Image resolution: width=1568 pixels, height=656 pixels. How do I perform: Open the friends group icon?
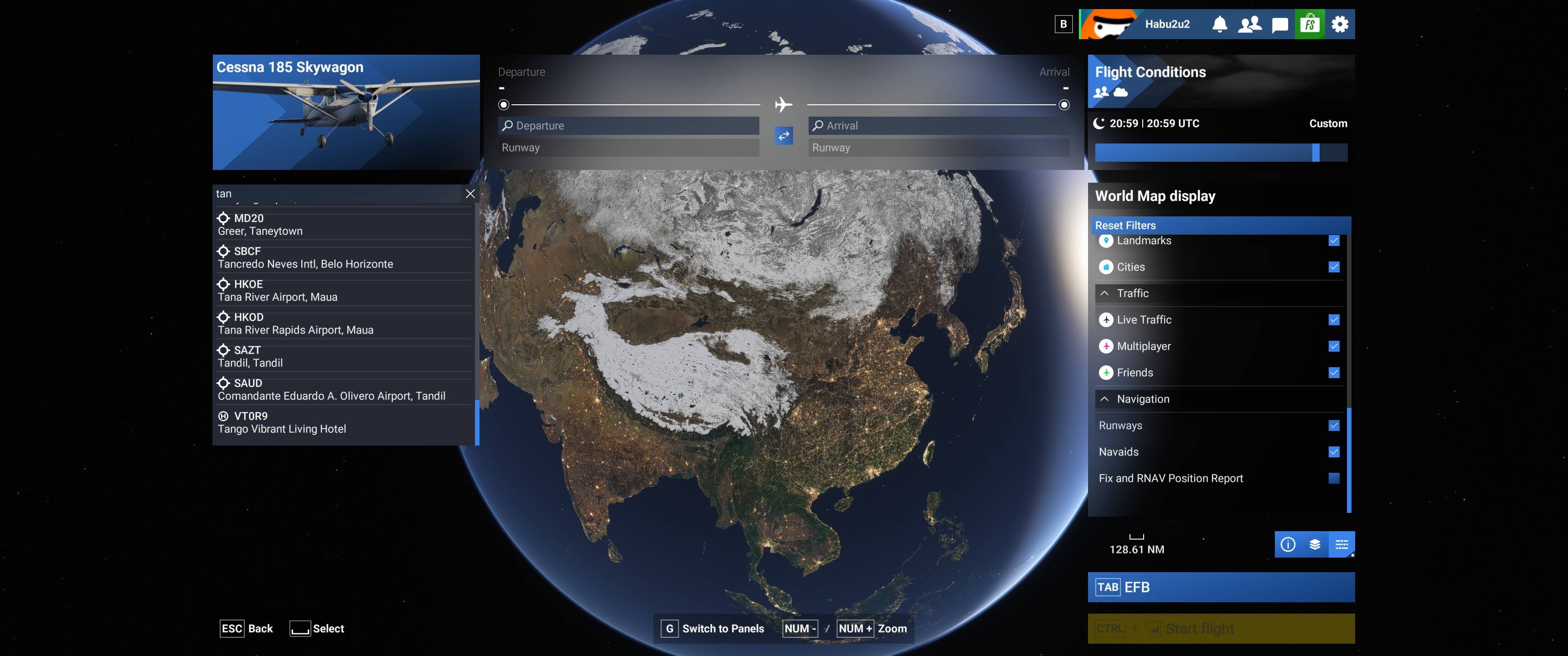(1250, 24)
